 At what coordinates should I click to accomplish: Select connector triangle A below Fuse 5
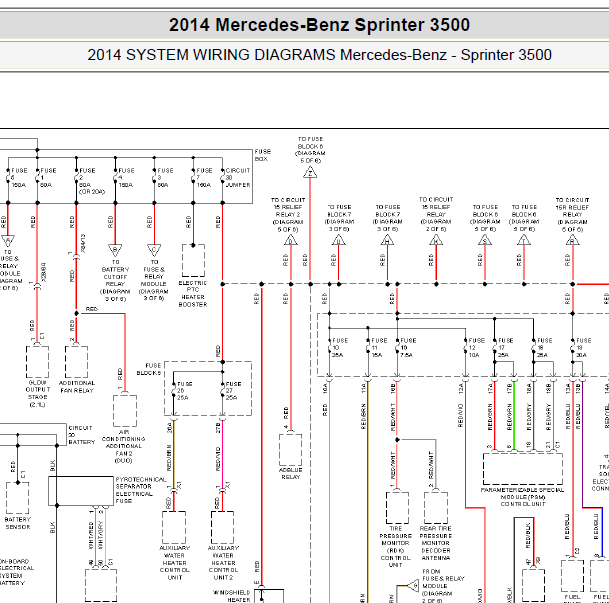(8, 241)
